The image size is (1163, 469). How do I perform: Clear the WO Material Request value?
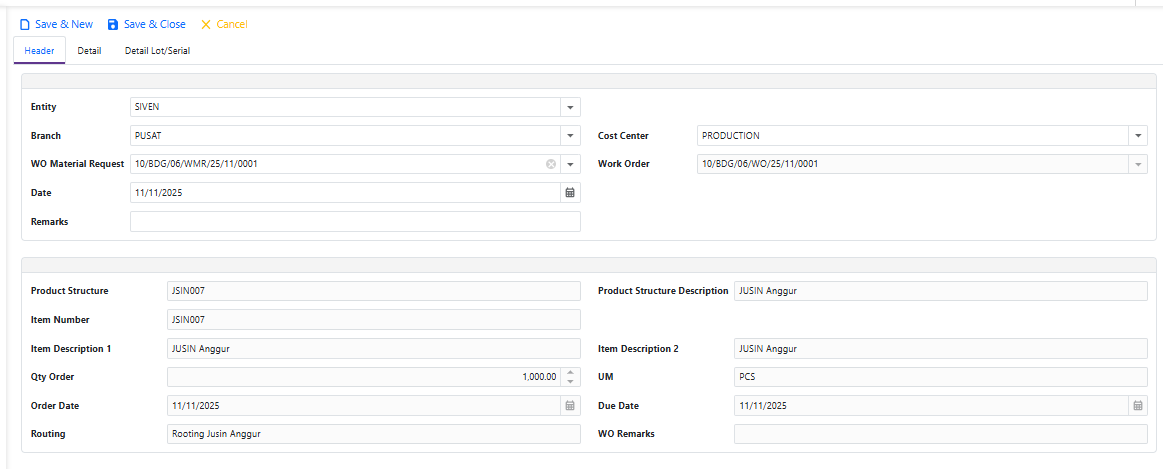point(551,164)
